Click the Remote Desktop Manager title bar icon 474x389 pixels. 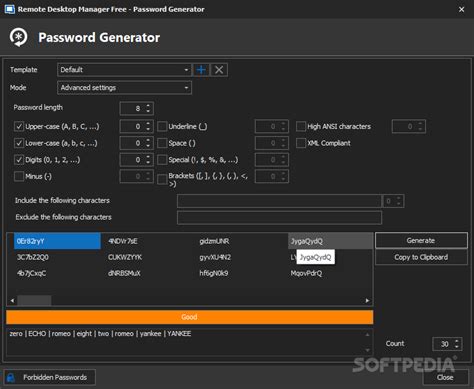[10, 9]
